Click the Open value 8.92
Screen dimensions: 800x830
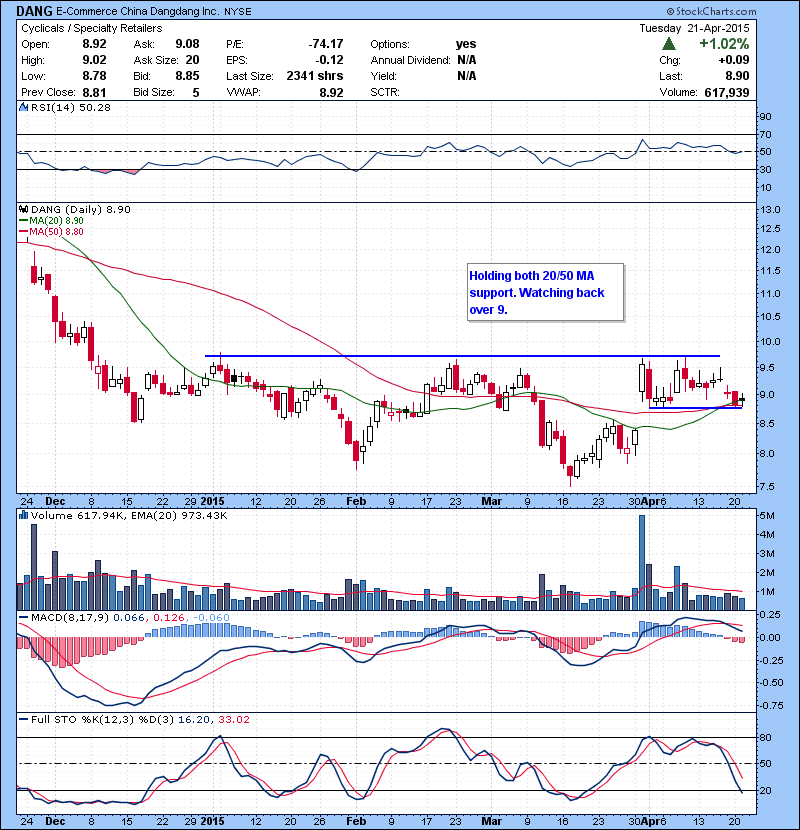click(x=94, y=44)
